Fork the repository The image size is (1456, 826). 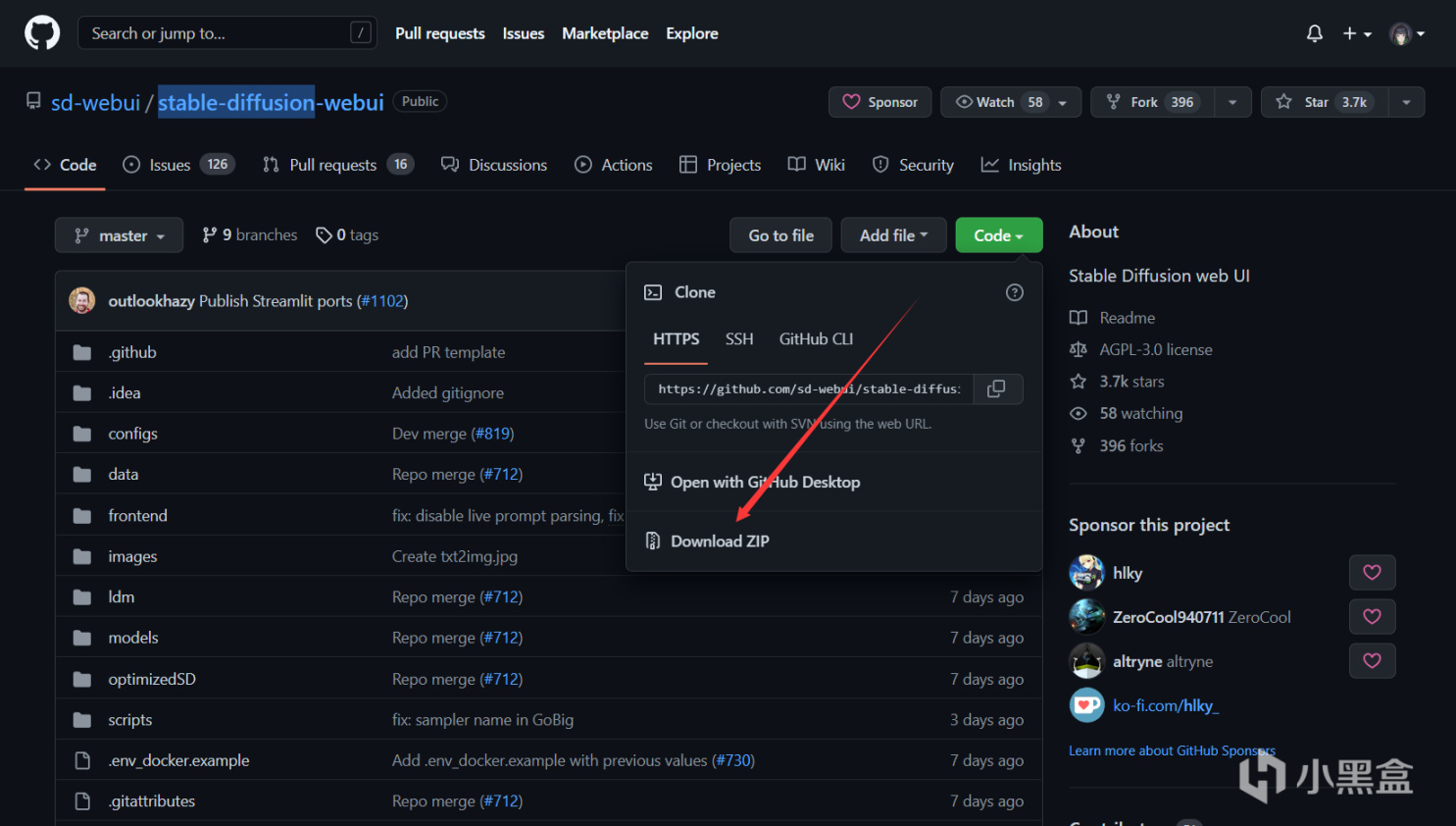pos(1152,102)
